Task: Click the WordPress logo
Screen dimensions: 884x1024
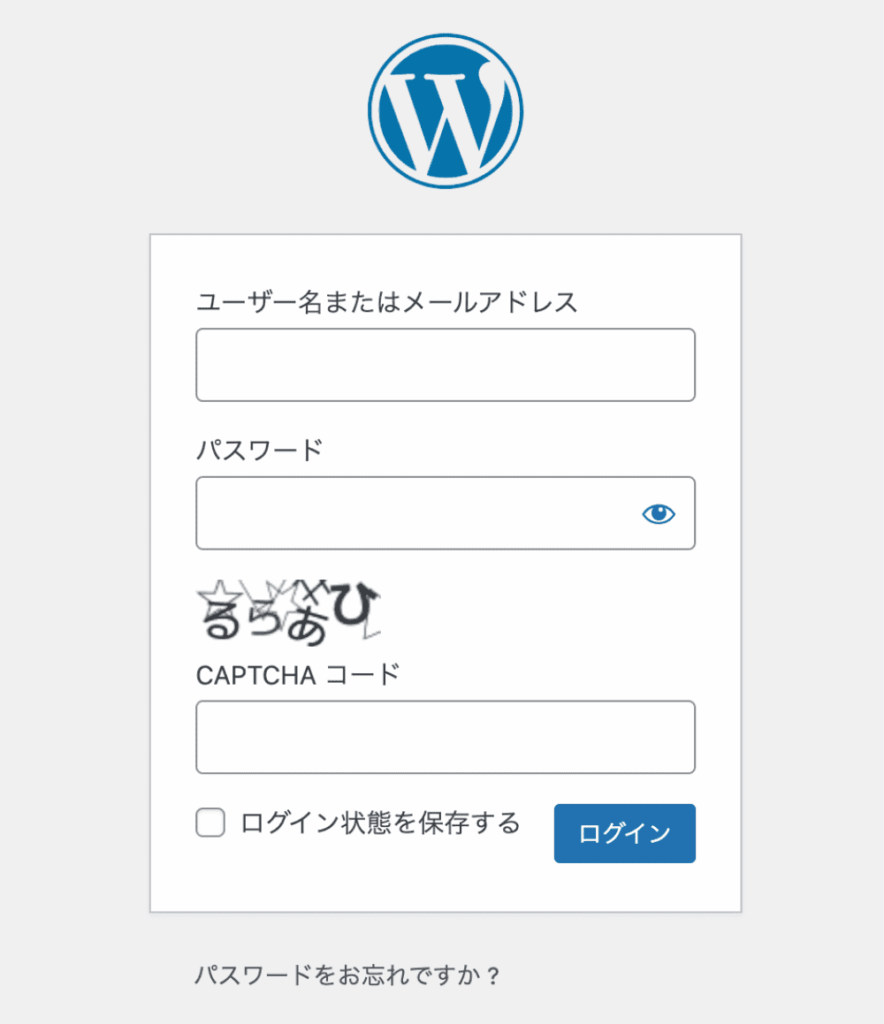Action: (445, 111)
